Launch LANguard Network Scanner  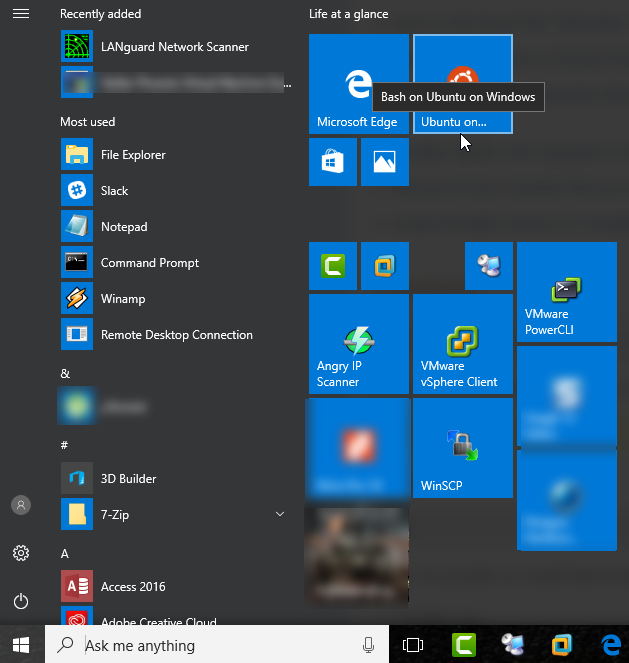point(175,47)
